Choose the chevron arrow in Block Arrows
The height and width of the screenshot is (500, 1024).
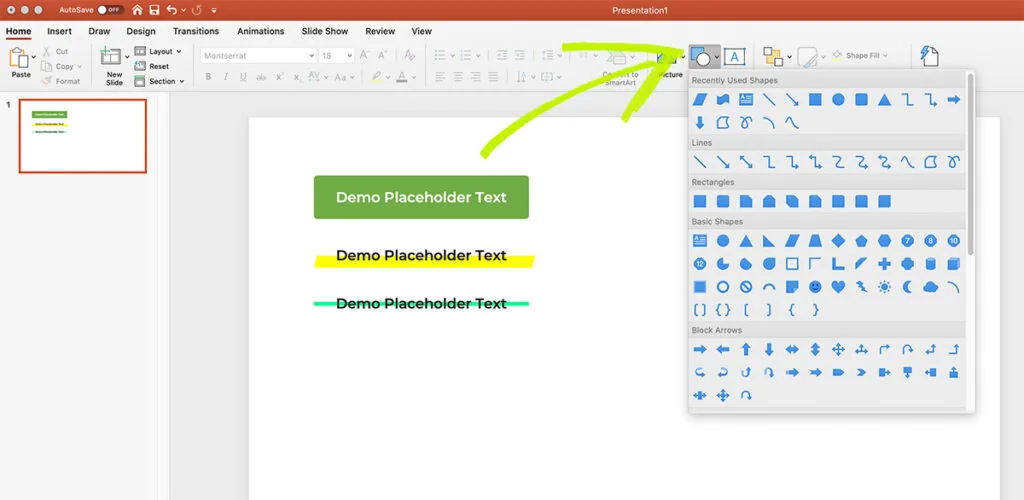pyautogui.click(x=861, y=373)
